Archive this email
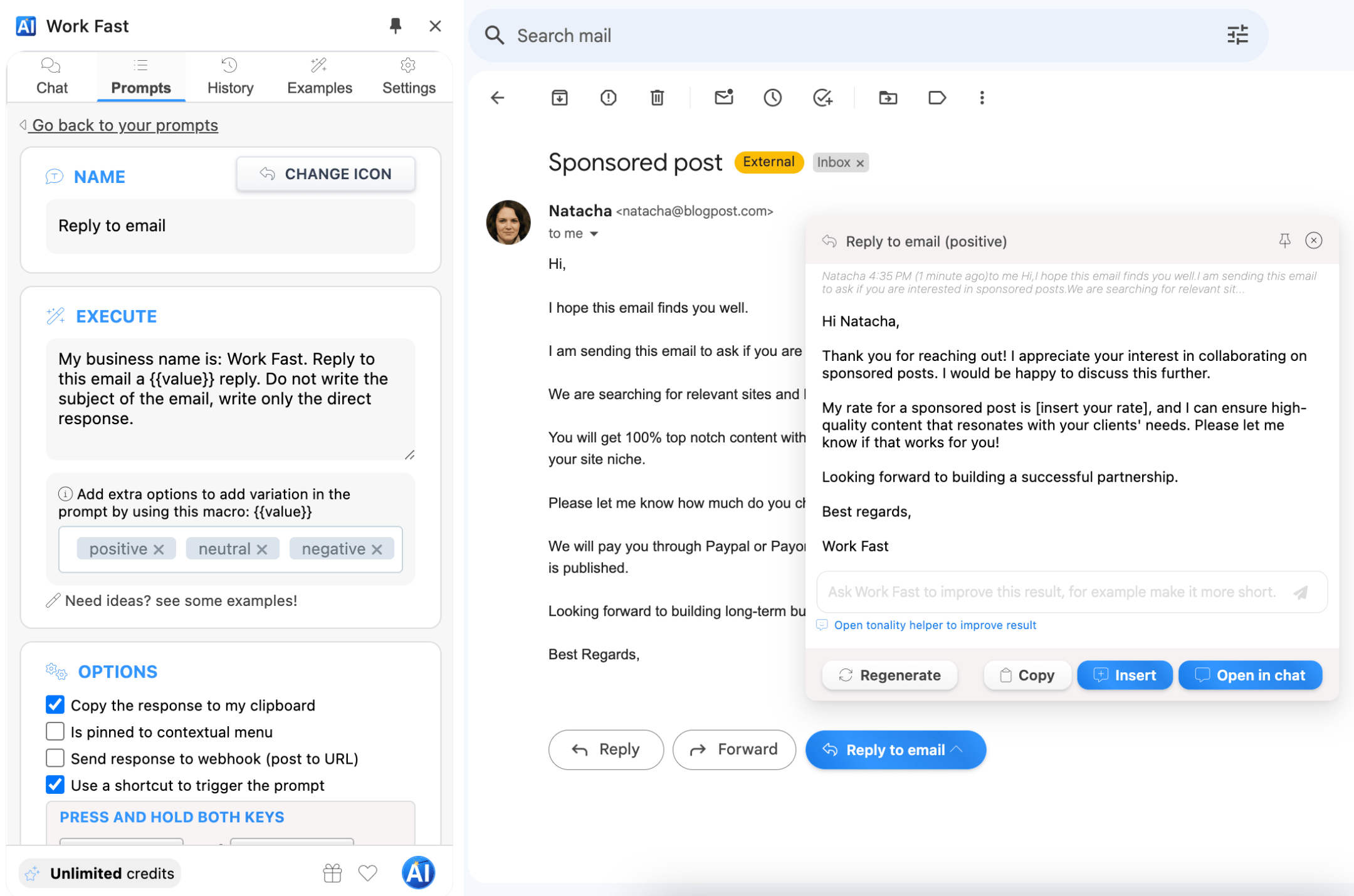Image resolution: width=1354 pixels, height=896 pixels. click(x=560, y=98)
